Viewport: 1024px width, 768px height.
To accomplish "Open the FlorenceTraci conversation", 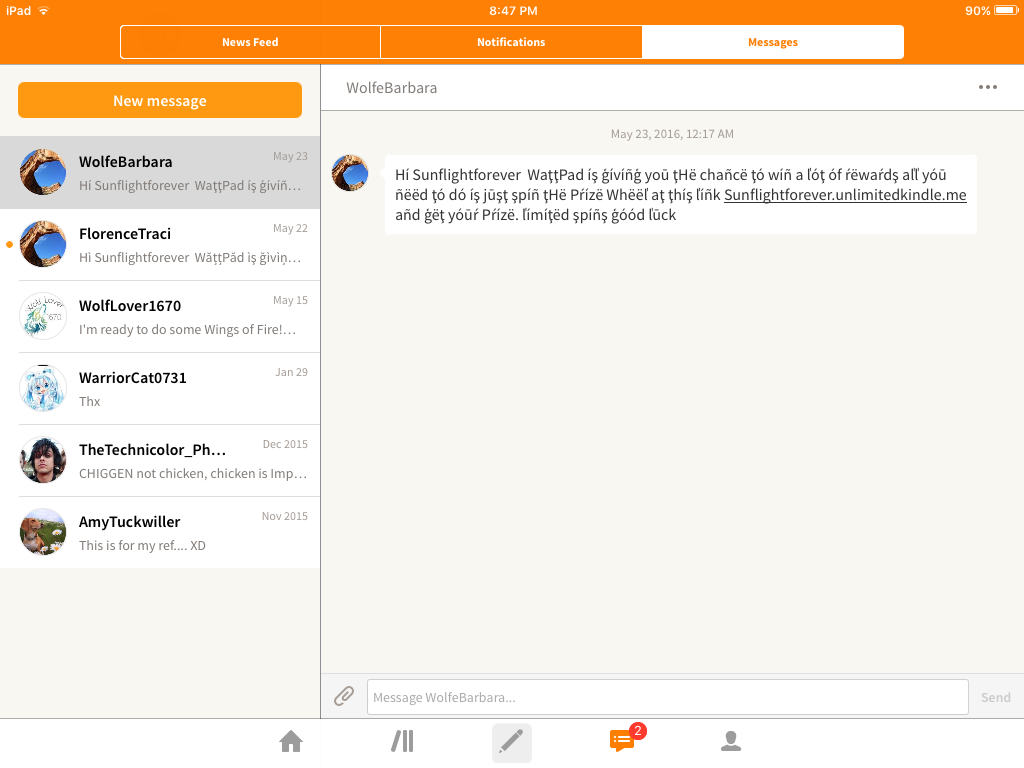I will [160, 245].
